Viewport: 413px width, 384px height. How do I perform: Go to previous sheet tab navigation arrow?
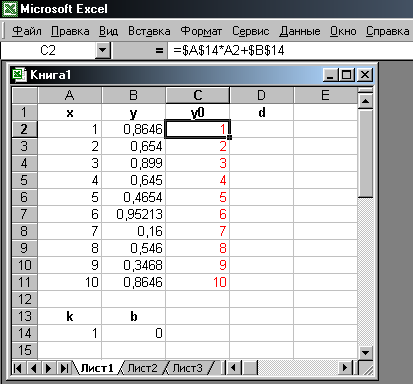tap(33, 368)
